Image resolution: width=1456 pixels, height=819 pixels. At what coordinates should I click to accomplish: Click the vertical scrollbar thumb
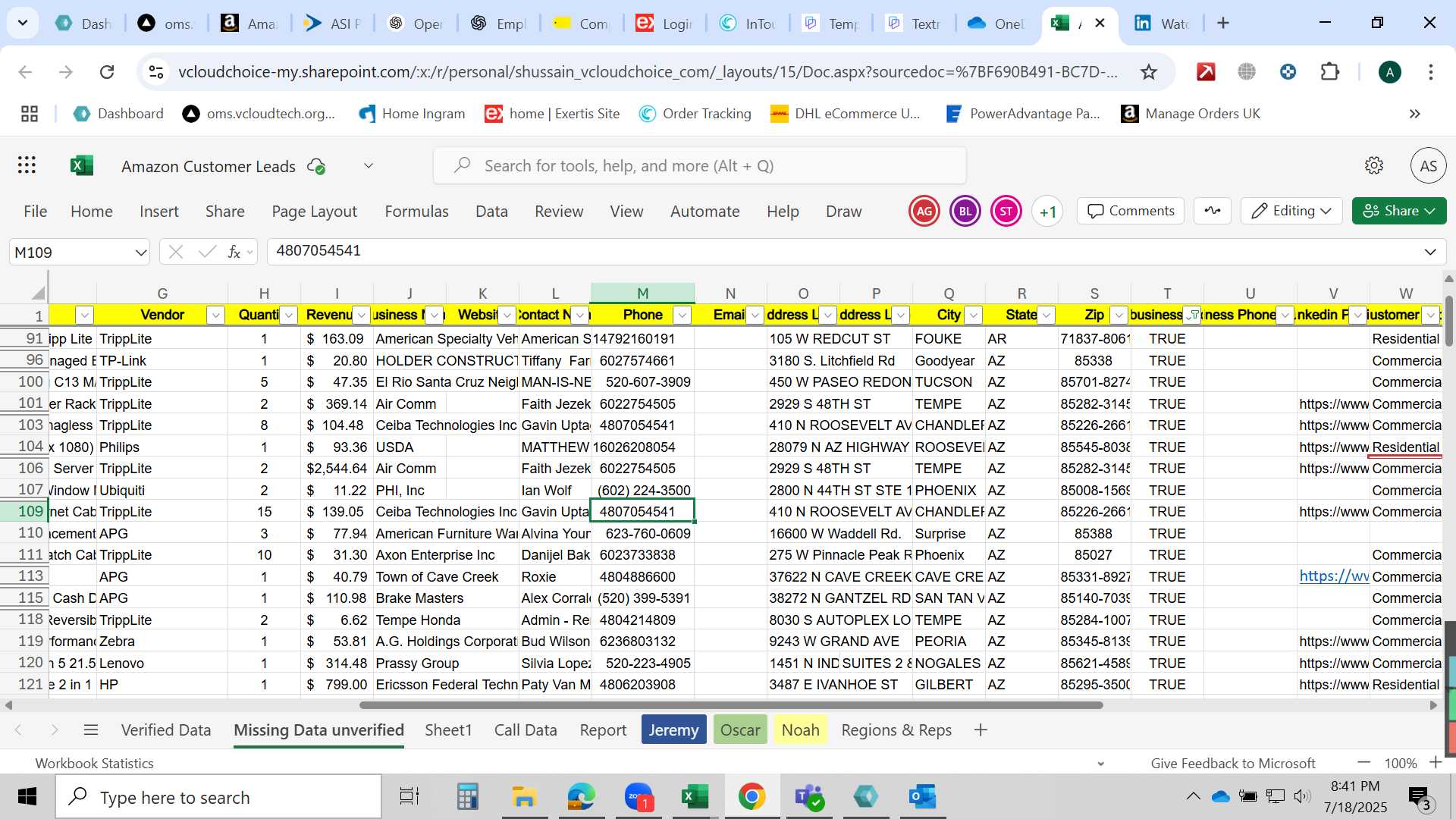coord(1449,322)
